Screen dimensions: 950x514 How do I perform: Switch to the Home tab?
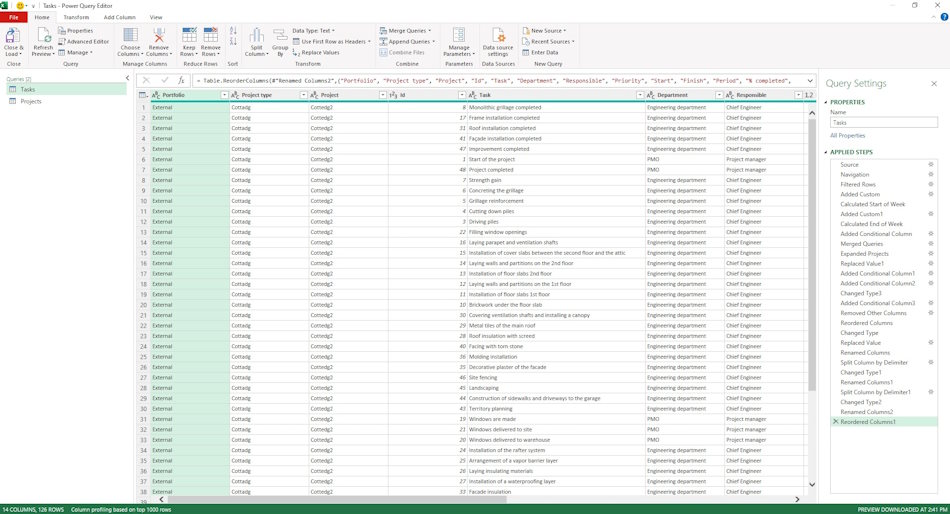point(42,17)
